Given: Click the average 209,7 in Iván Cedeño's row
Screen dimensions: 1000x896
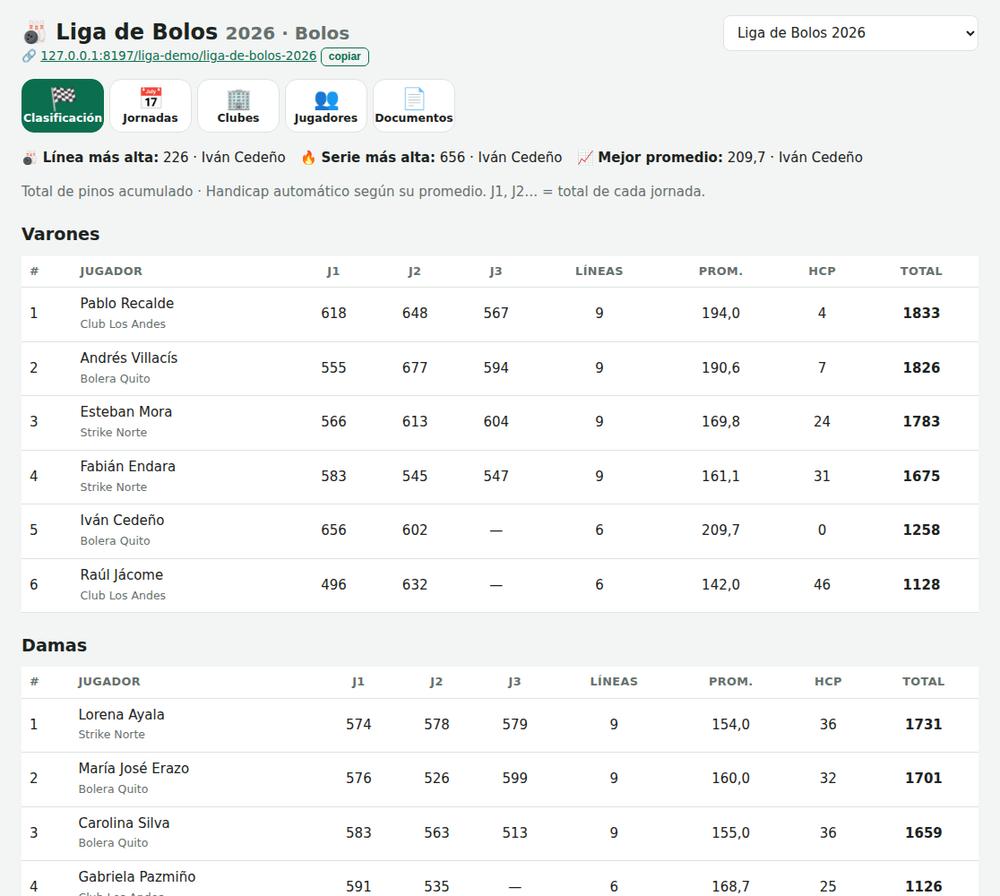Looking at the screenshot, I should pos(721,530).
